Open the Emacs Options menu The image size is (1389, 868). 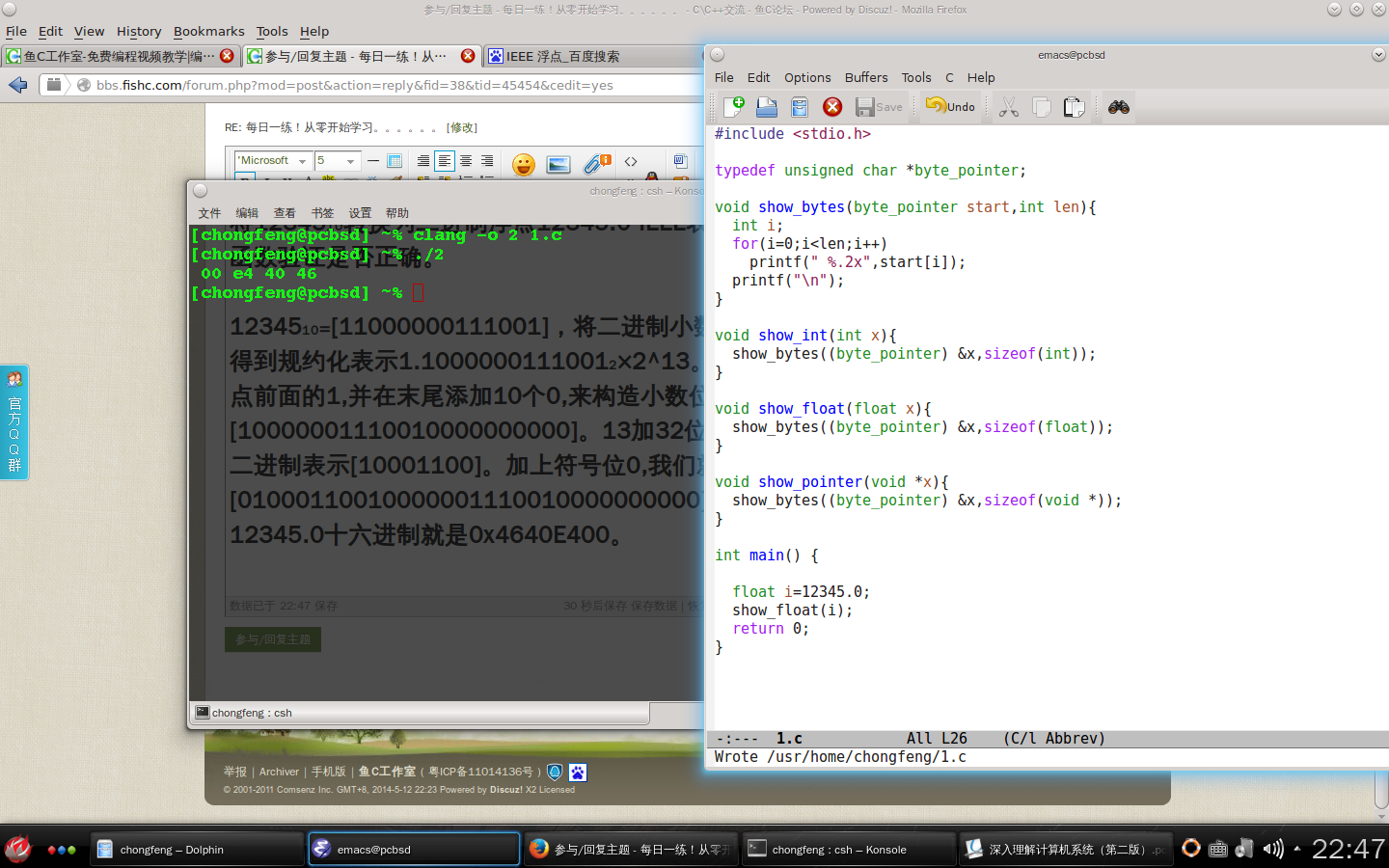[807, 77]
